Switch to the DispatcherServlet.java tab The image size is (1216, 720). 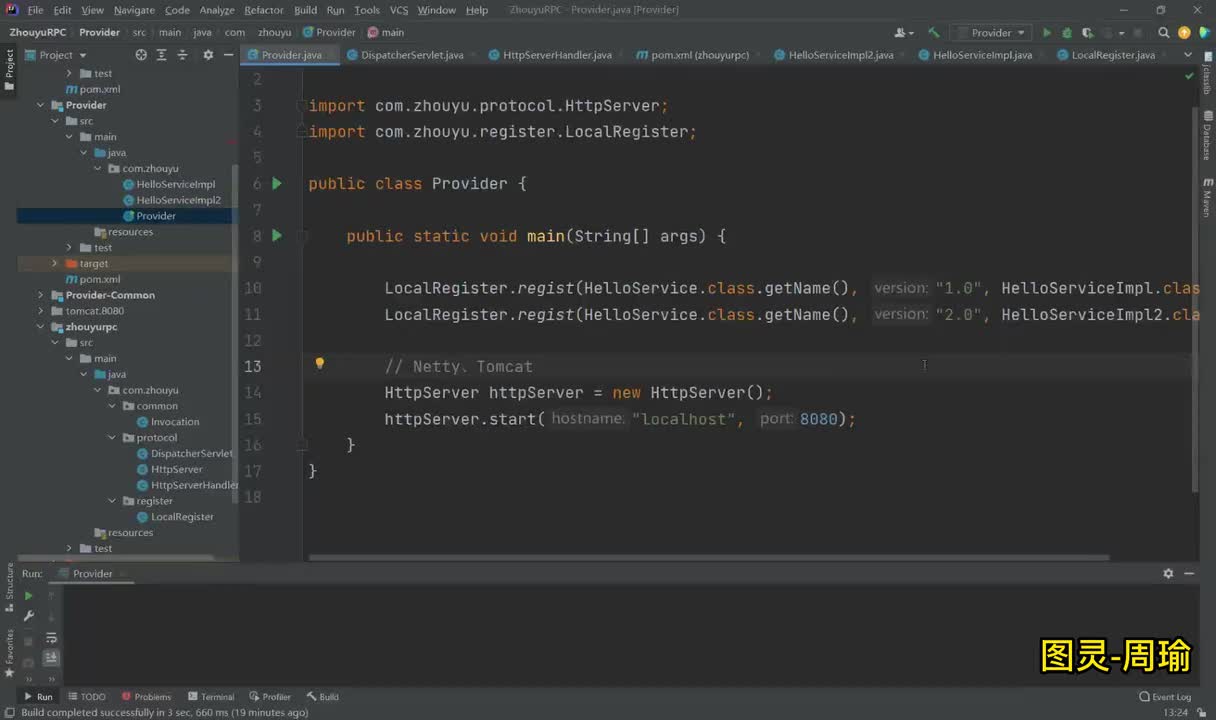coord(411,55)
